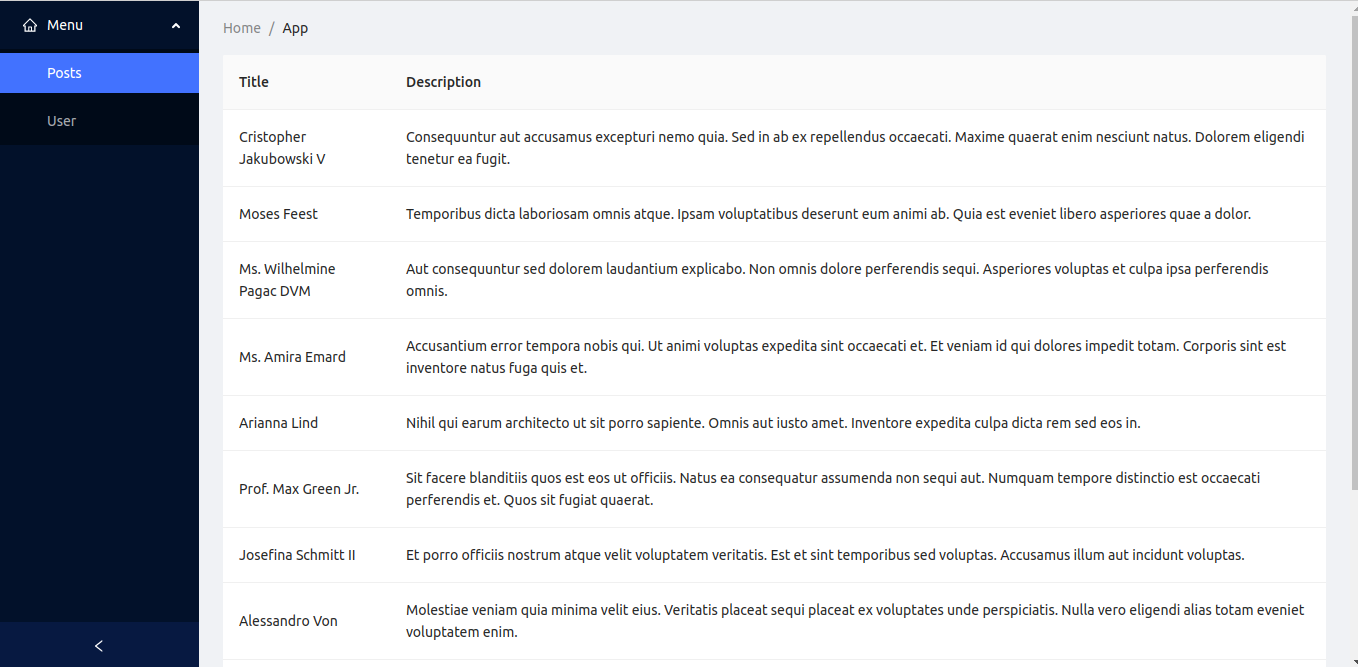The width and height of the screenshot is (1358, 667).
Task: Click the vertical page scrollbar
Action: click(1352, 300)
